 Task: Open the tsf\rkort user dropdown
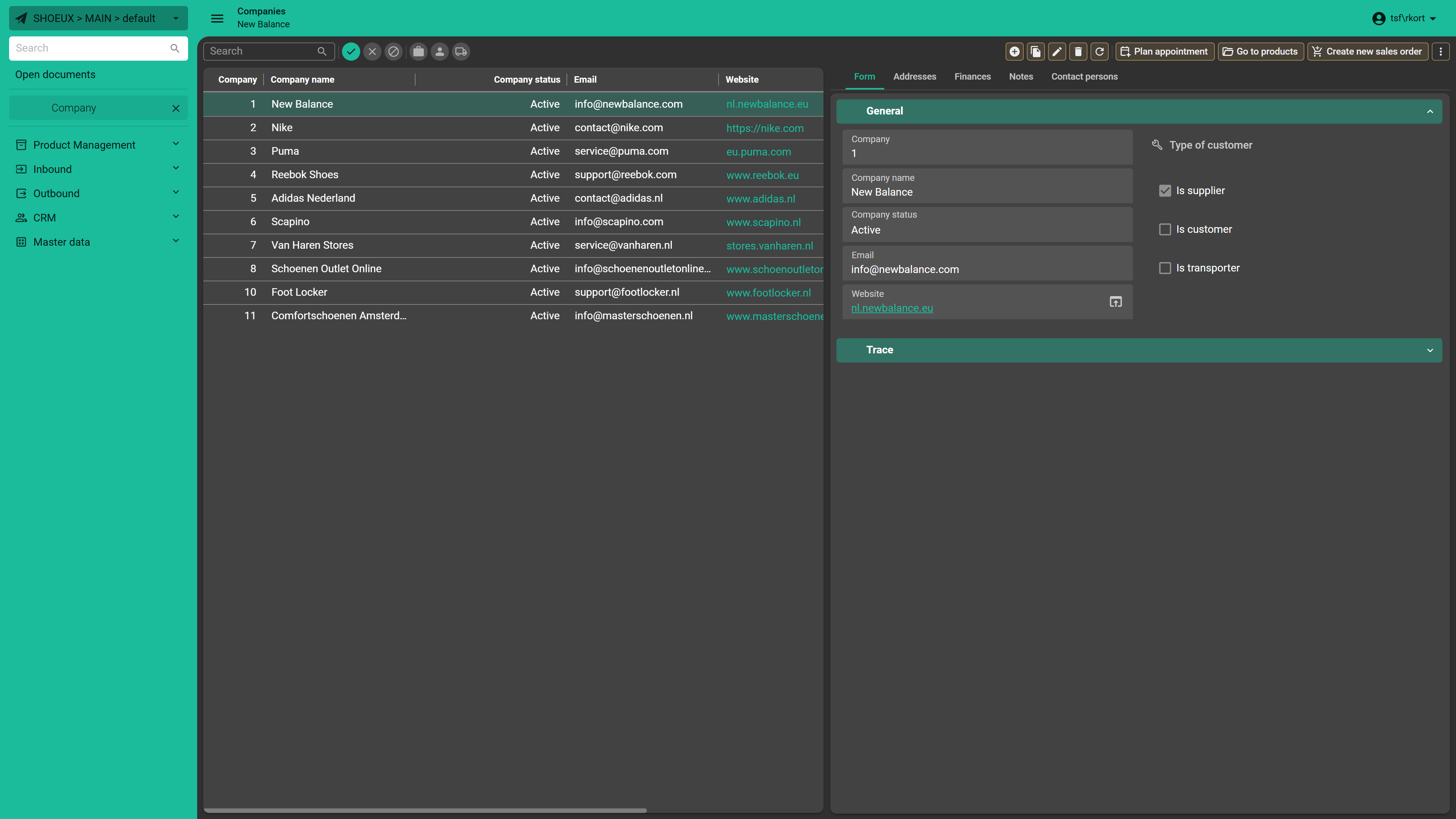[x=1404, y=18]
